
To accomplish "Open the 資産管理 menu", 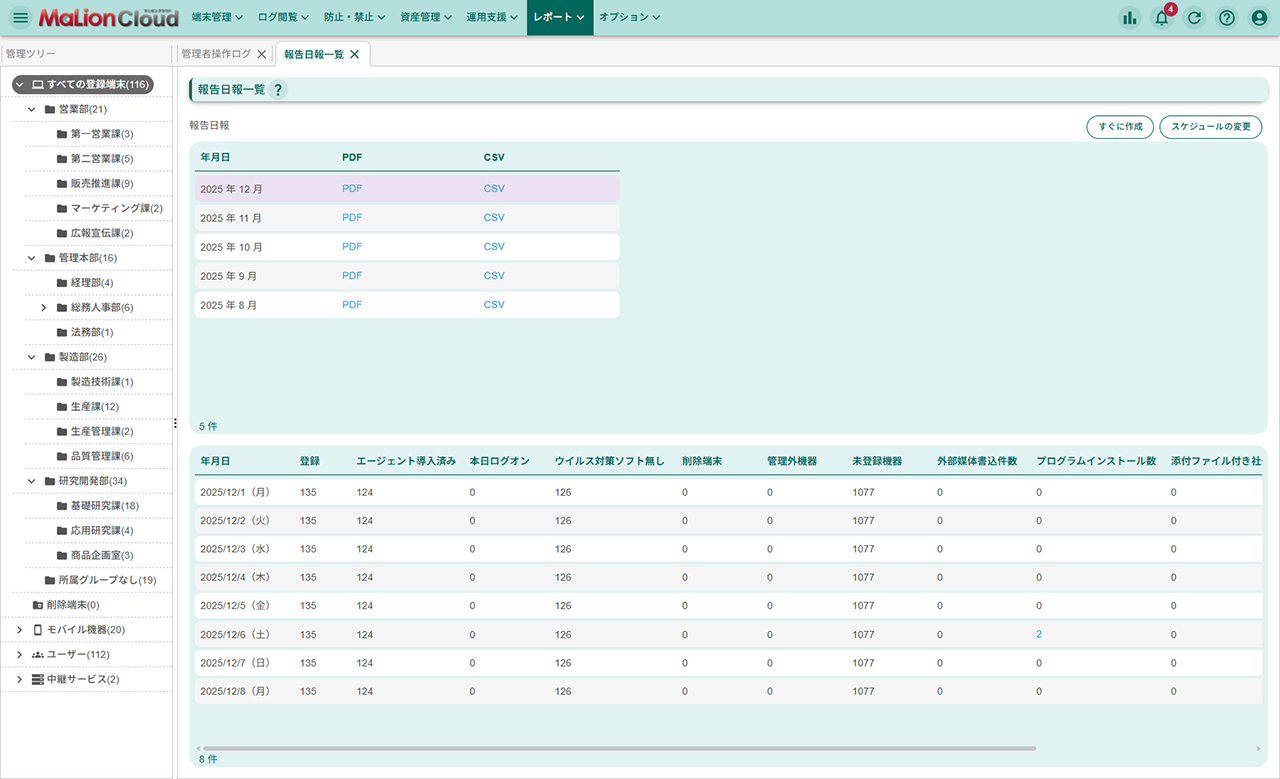I will (x=425, y=18).
